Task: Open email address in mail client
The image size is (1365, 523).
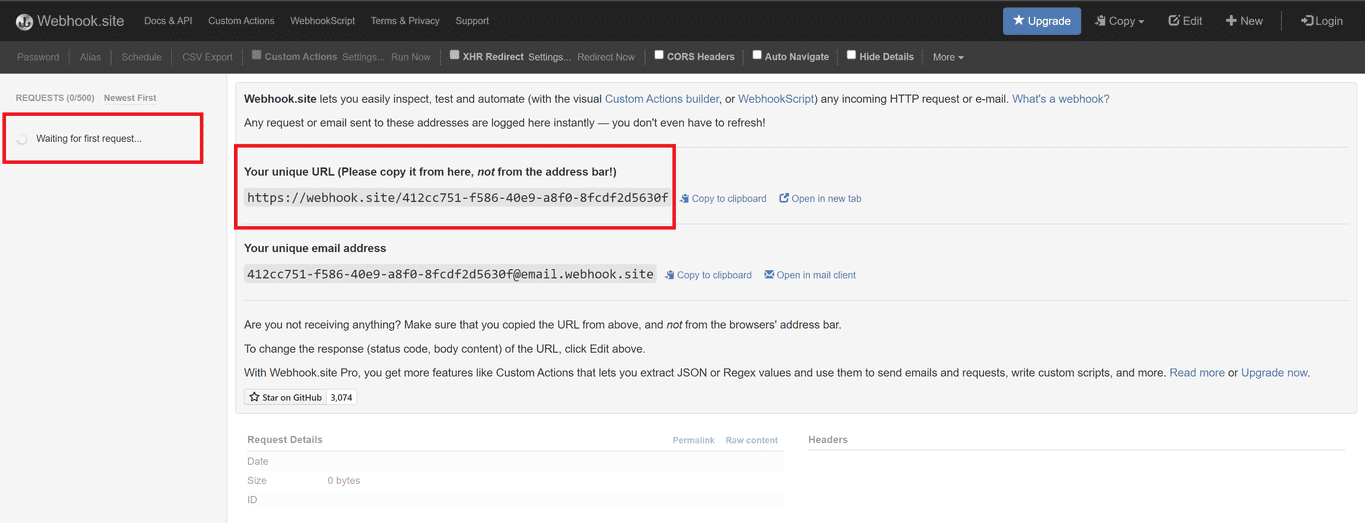Action: click(810, 275)
